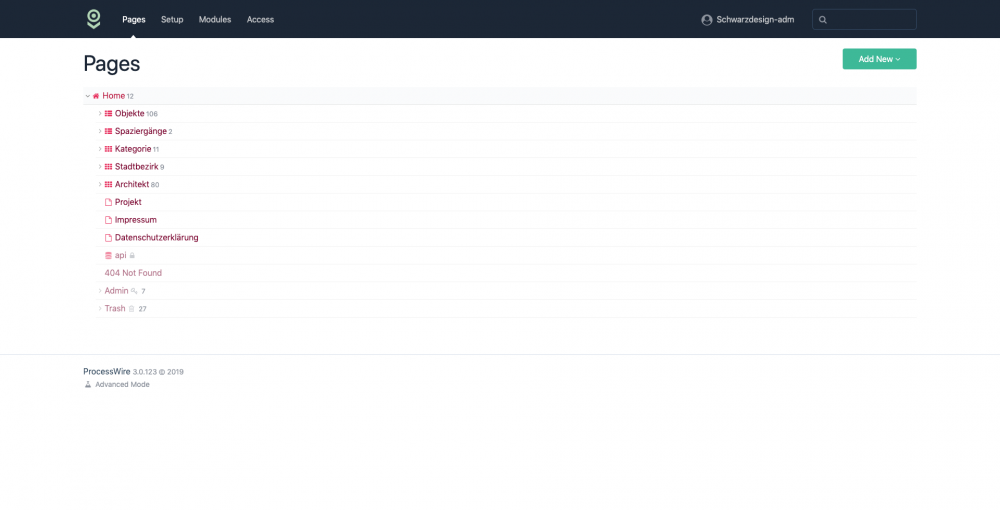The width and height of the screenshot is (1000, 510).
Task: Click the search magnifier icon
Action: click(823, 20)
